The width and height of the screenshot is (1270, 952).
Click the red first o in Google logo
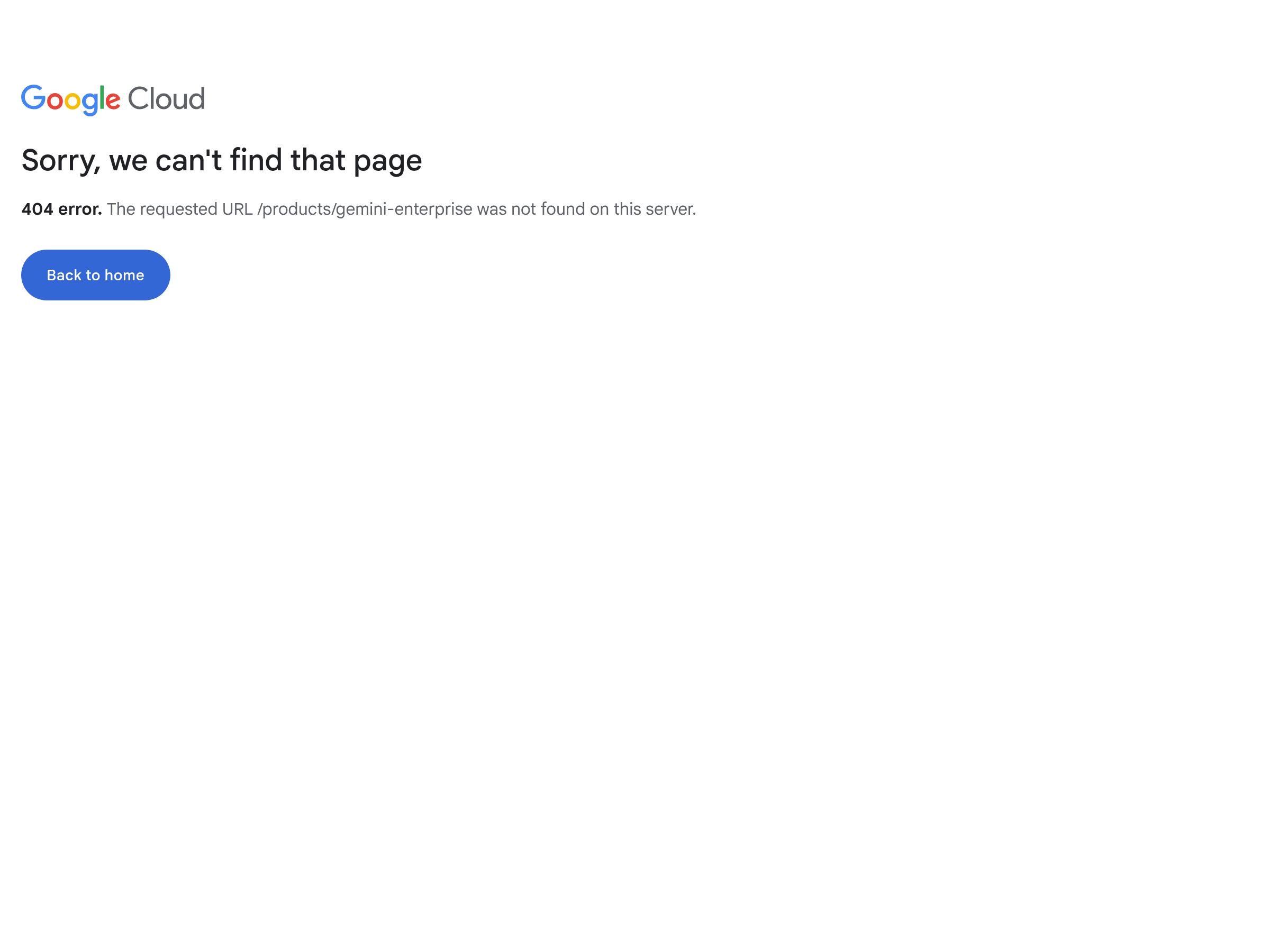tap(55, 101)
